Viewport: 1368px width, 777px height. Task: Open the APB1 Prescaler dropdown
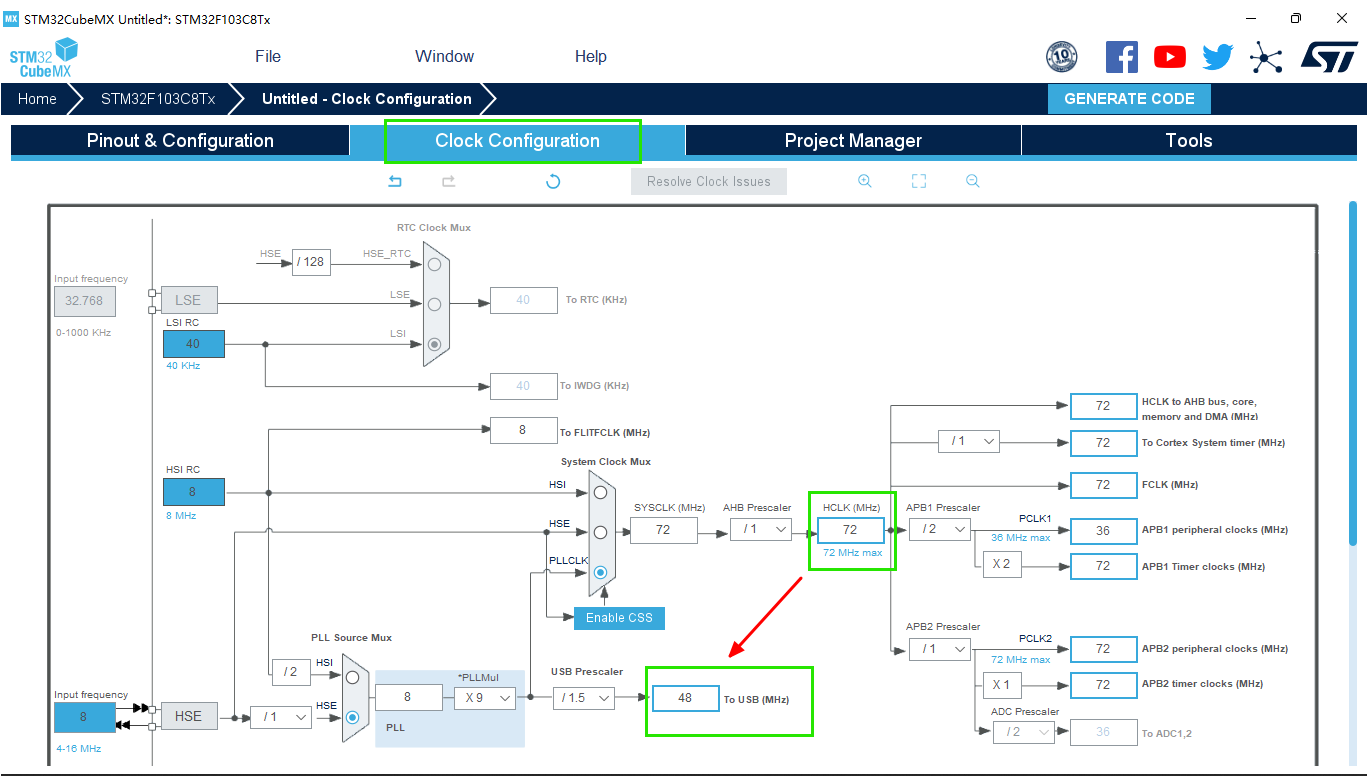click(x=940, y=529)
